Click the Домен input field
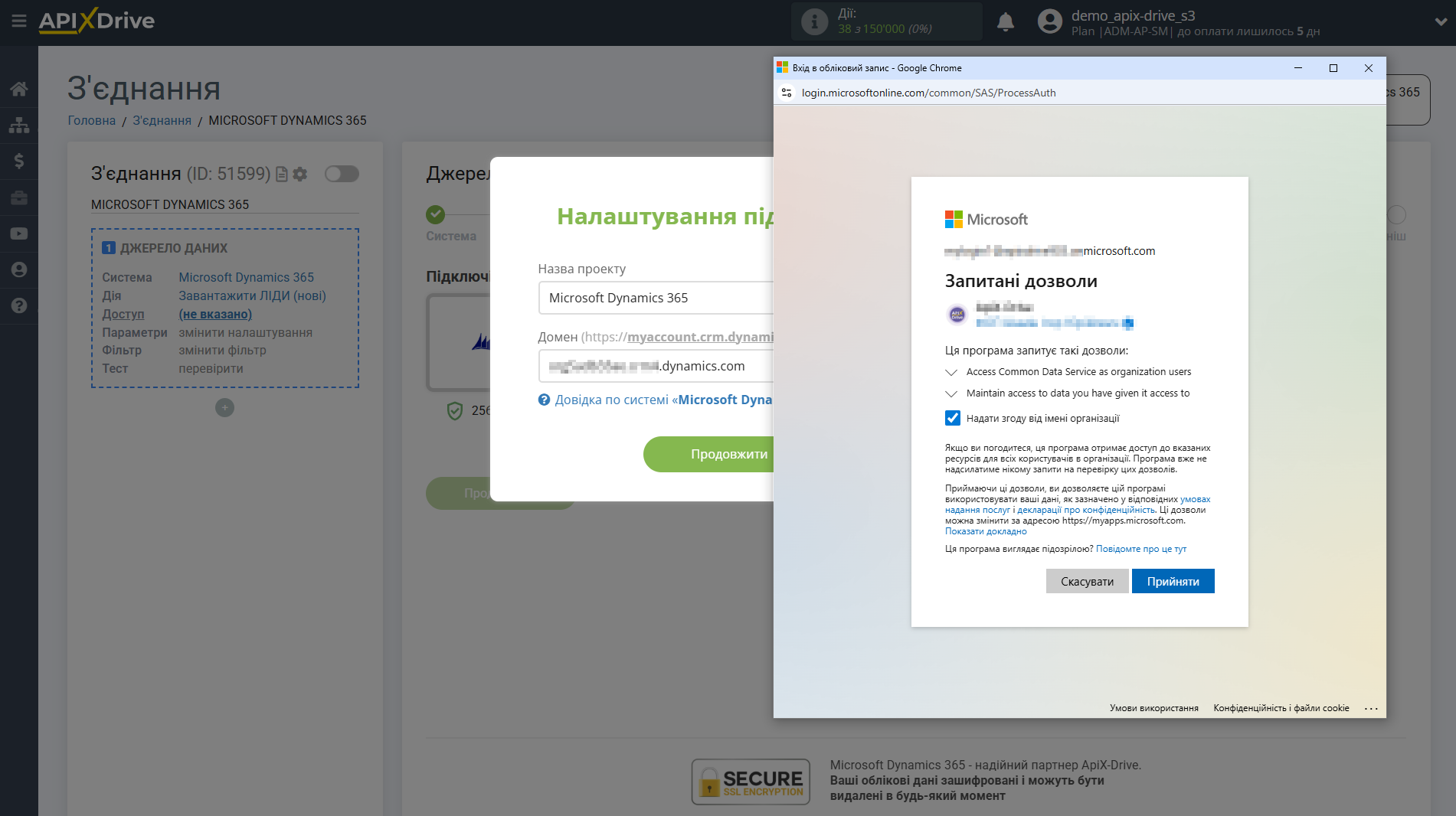Viewport: 1456px width, 816px height. (x=656, y=366)
